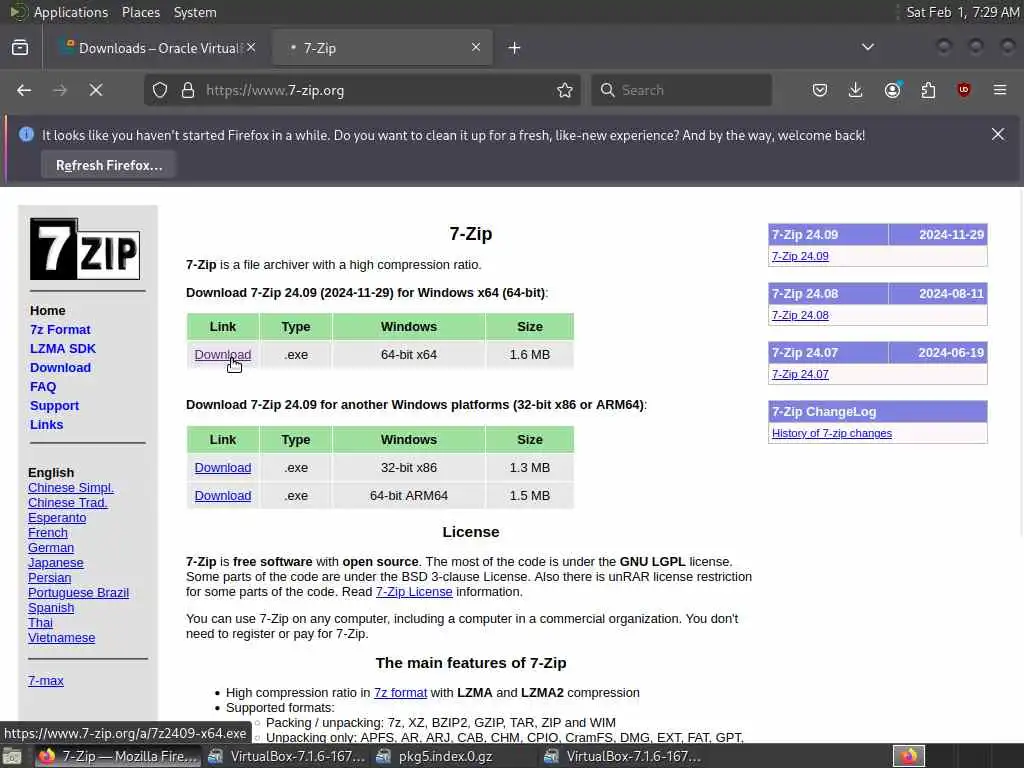Open History of 7-zip changes
This screenshot has height=768, width=1024.
[x=831, y=433]
